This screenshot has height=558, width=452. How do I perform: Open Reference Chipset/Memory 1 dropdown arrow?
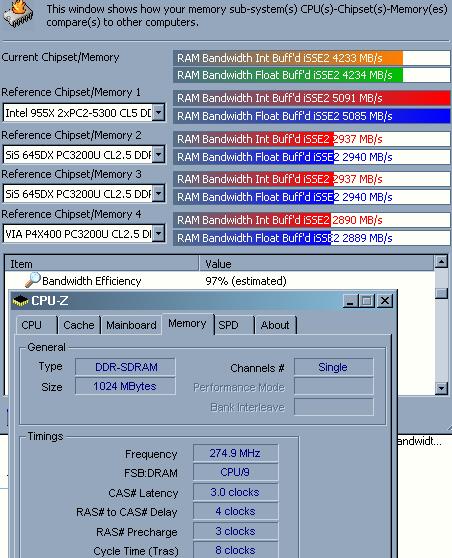(158, 112)
